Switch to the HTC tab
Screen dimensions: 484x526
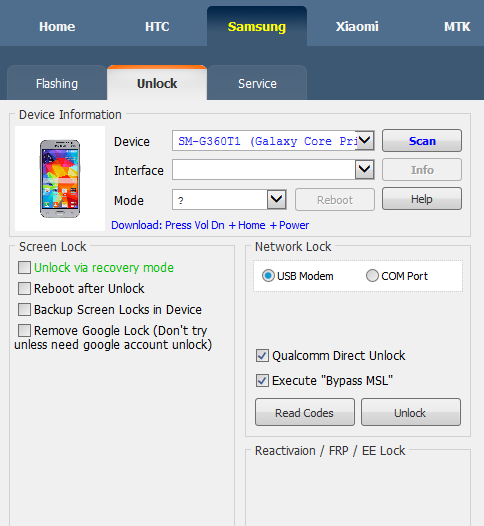[157, 27]
